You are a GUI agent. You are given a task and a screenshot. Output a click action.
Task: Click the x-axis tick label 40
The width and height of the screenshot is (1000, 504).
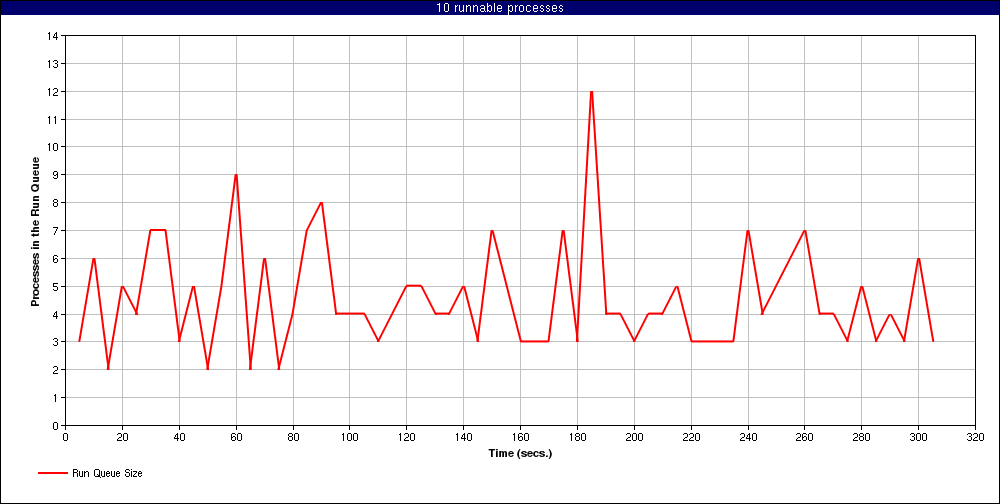tap(179, 437)
